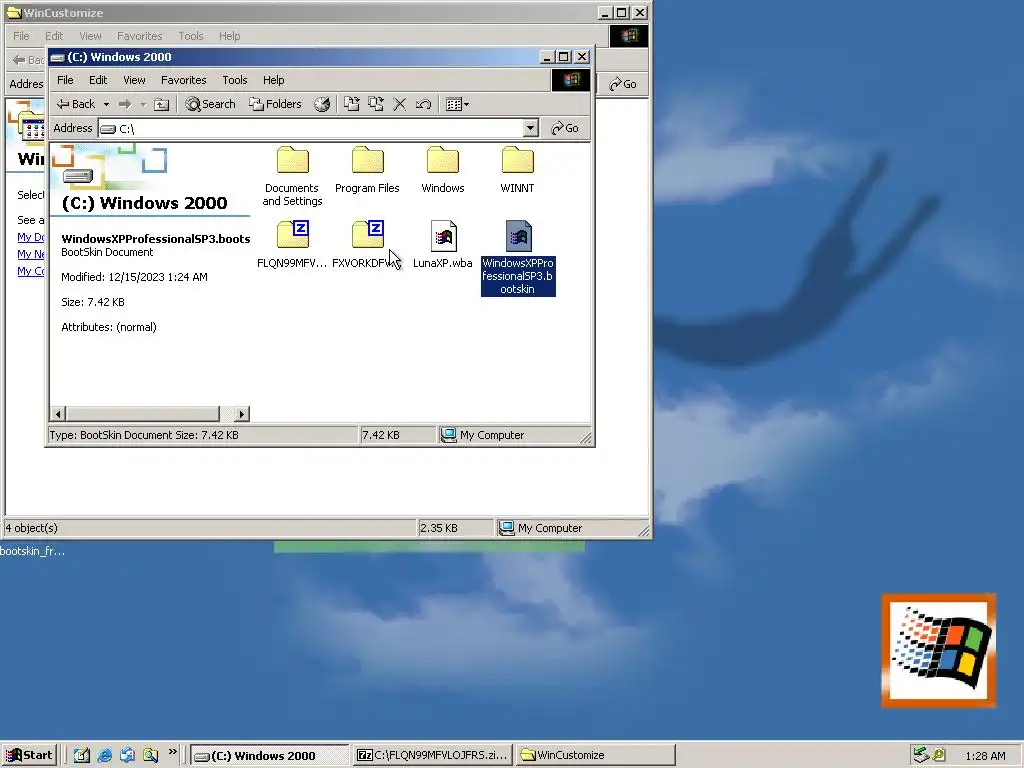Open the Start menu

tap(29, 756)
